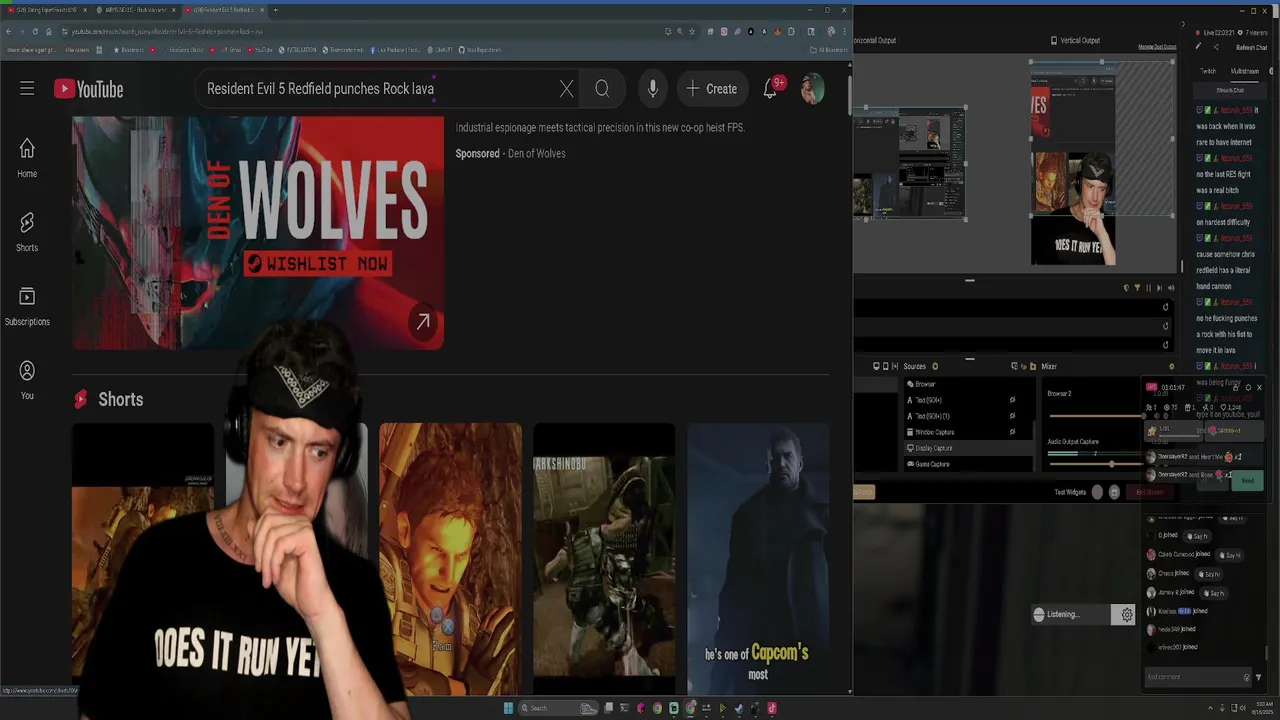Click the filter funnel icon in the mini feed
Screen dimensions: 1280x720
click(1137, 288)
